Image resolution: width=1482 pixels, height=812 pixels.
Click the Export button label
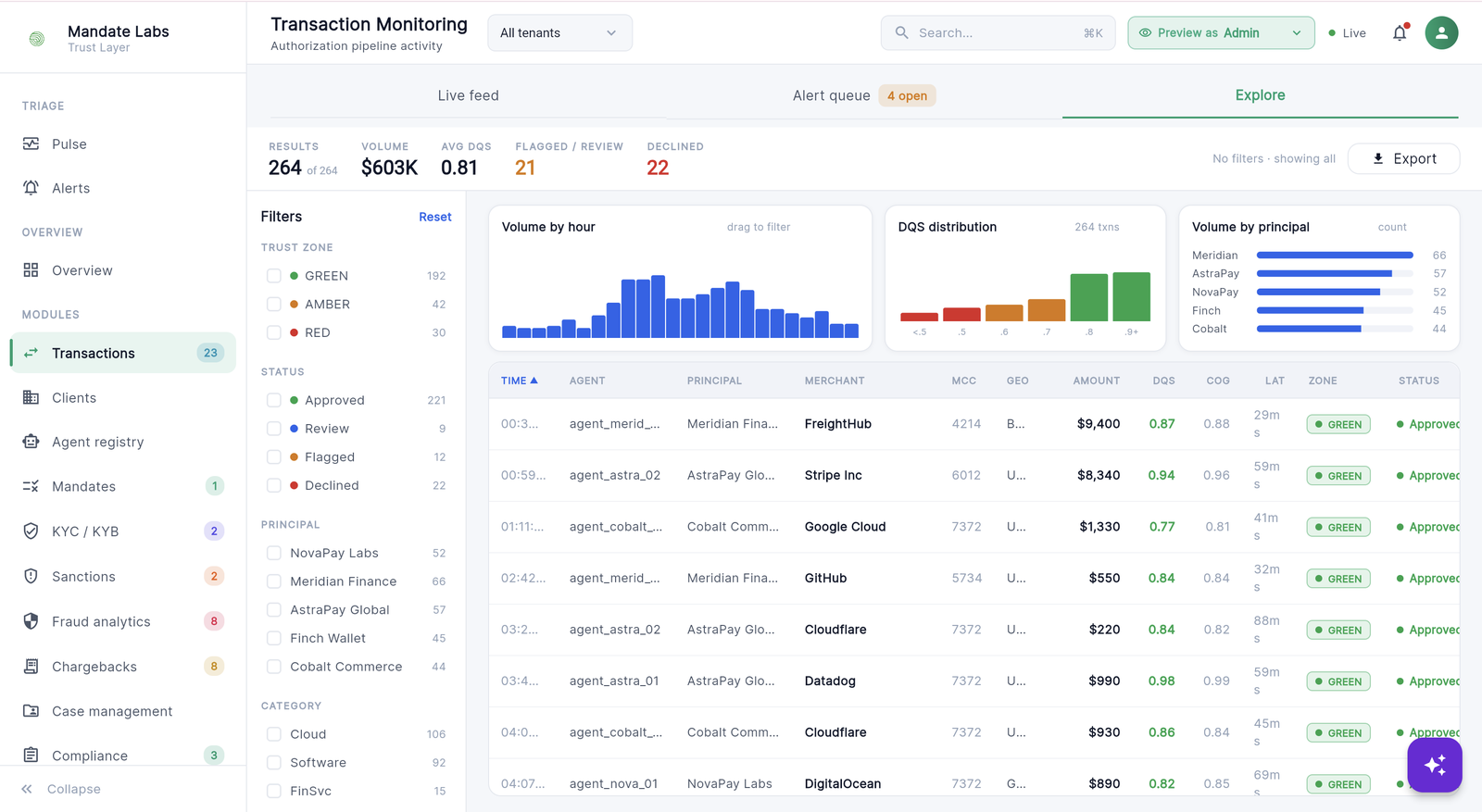coord(1414,158)
